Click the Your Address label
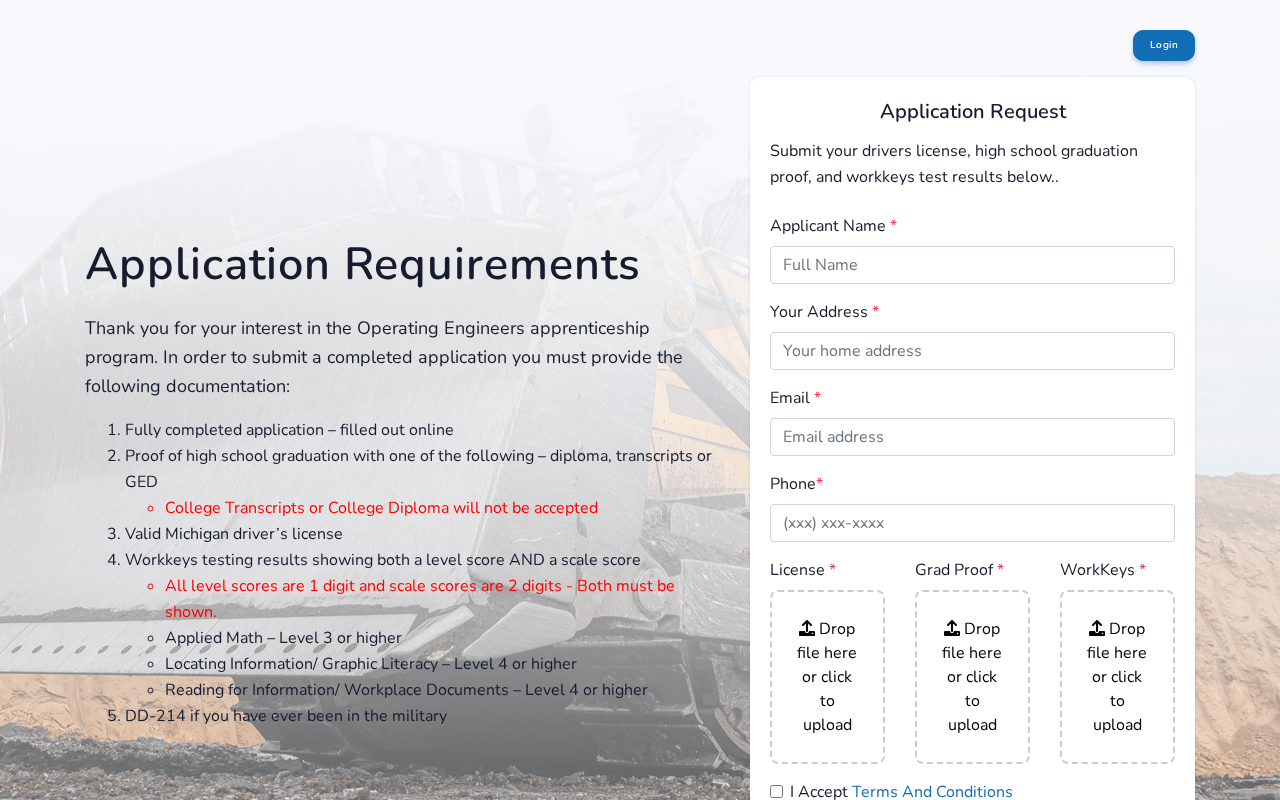Screen dimensions: 1280x800 818,312
